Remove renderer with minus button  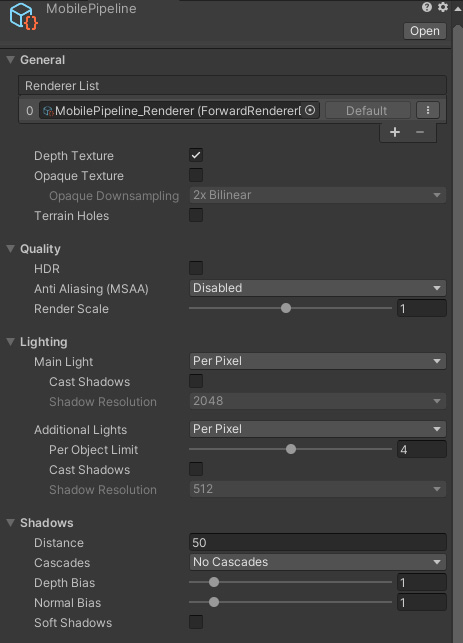tap(420, 132)
